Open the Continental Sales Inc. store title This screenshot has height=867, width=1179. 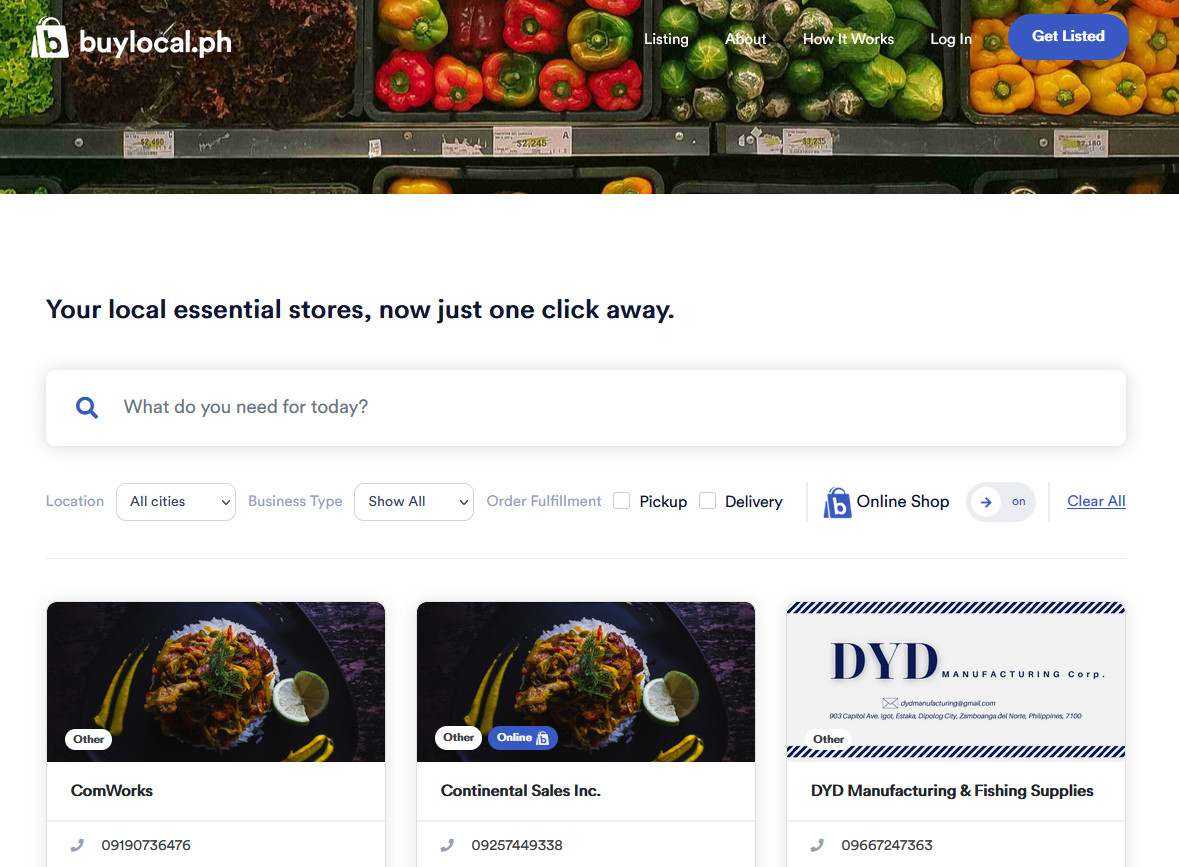click(x=520, y=791)
